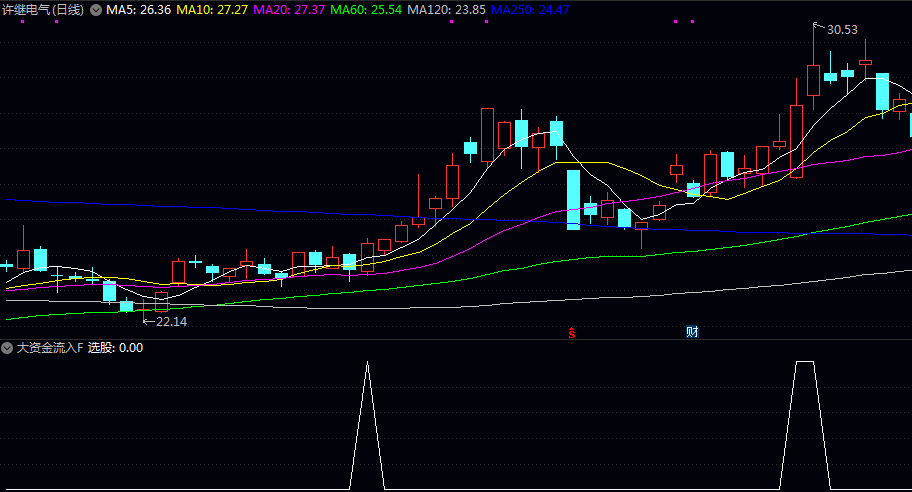
Task: Select the MA5 moving average label
Action: pyautogui.click(x=138, y=9)
